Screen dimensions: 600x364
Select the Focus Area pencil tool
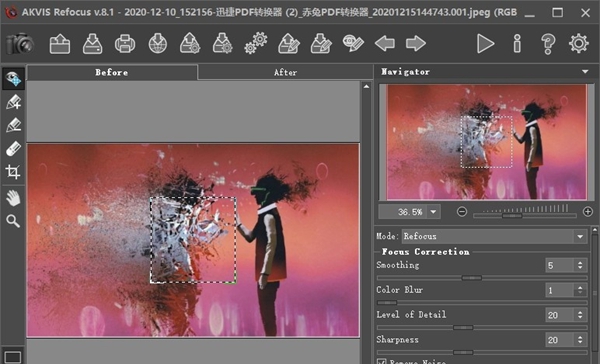pos(13,102)
